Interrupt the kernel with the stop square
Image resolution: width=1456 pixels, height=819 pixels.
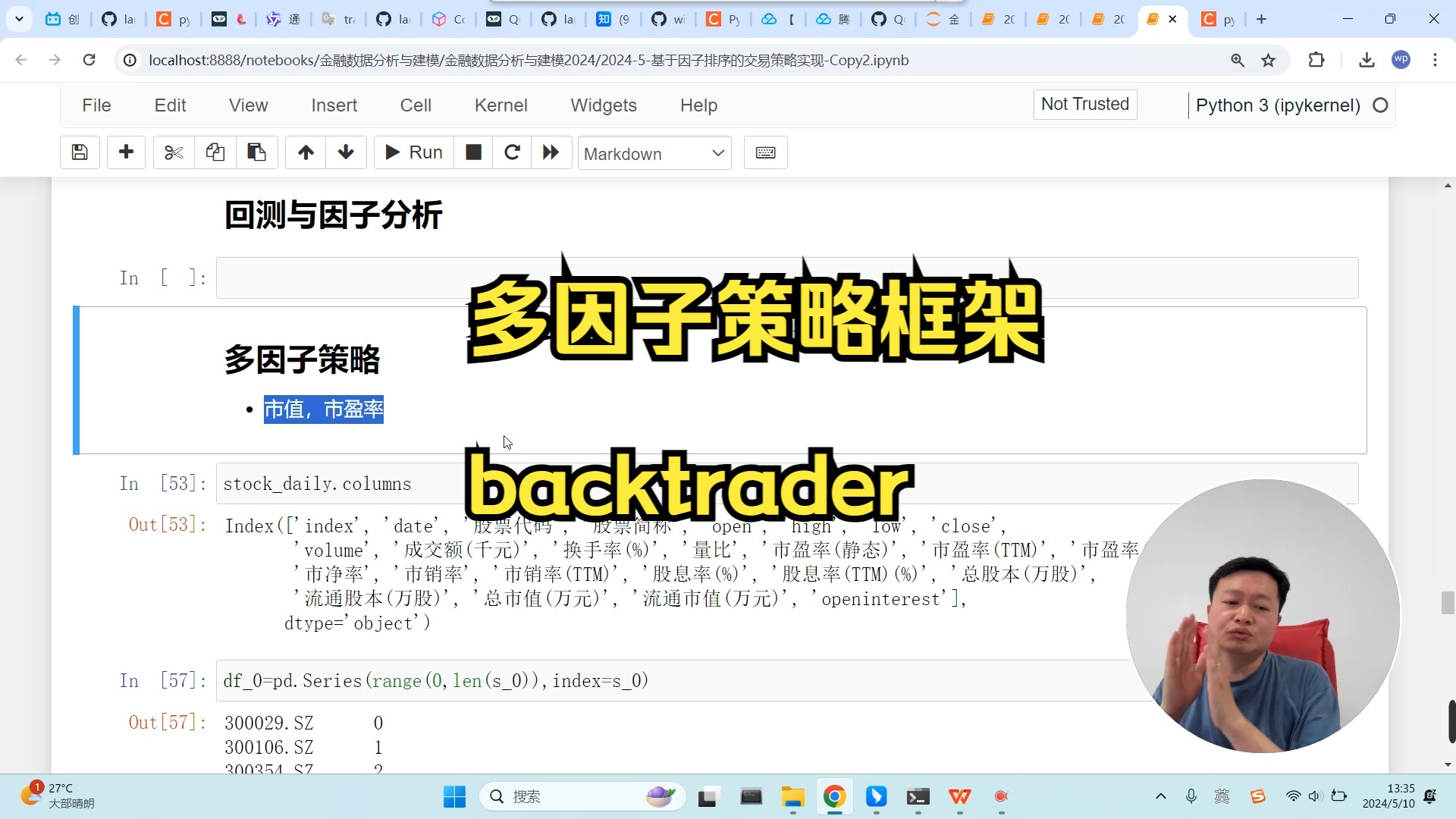coord(473,152)
